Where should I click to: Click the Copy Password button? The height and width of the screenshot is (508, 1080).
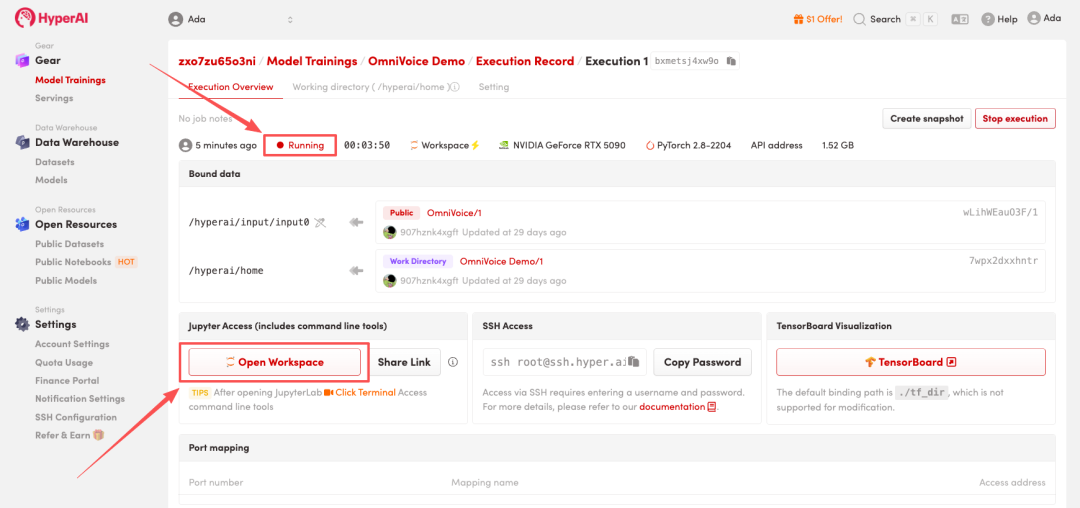coord(702,362)
